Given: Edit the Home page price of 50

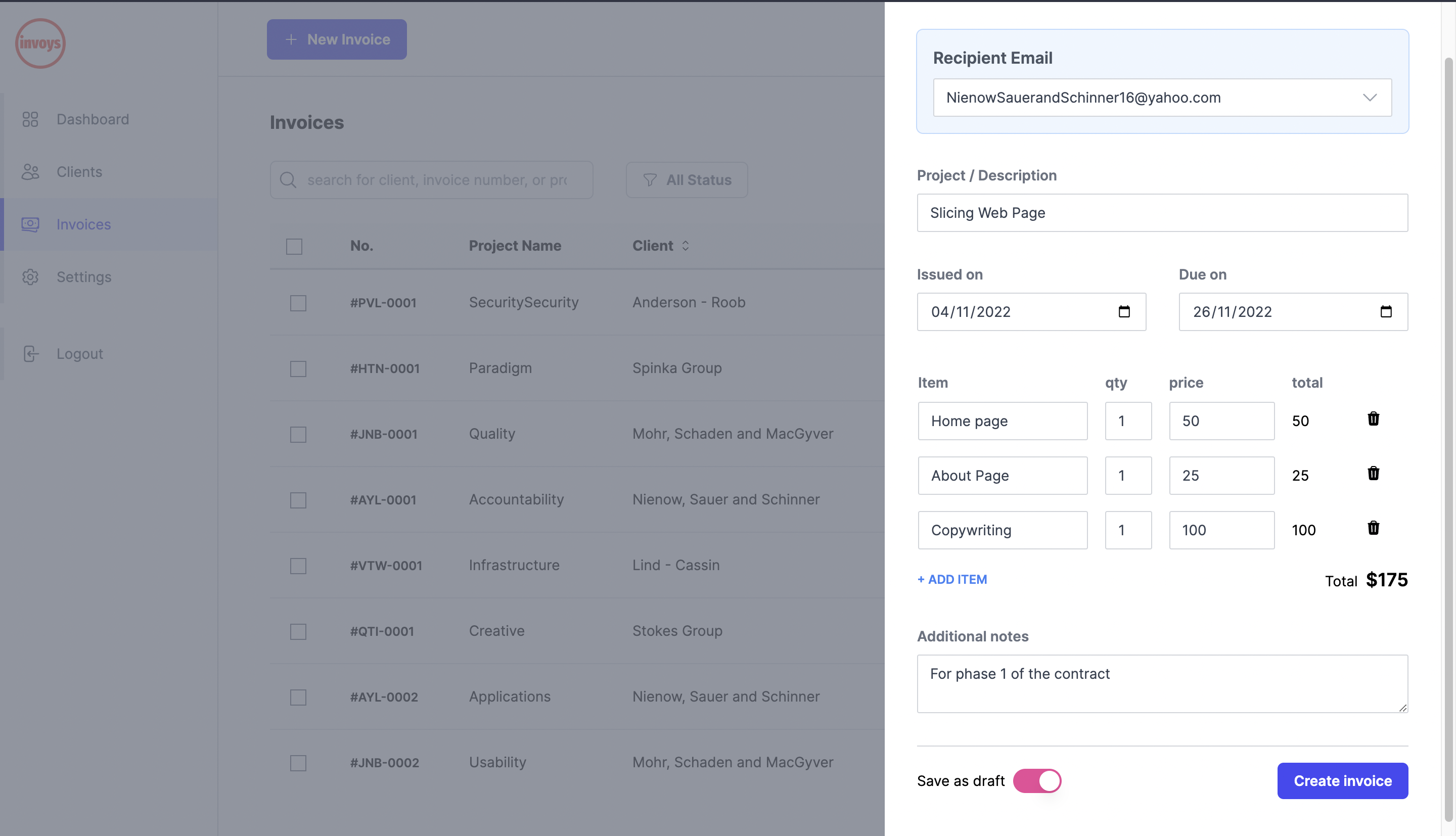Looking at the screenshot, I should (x=1222, y=421).
